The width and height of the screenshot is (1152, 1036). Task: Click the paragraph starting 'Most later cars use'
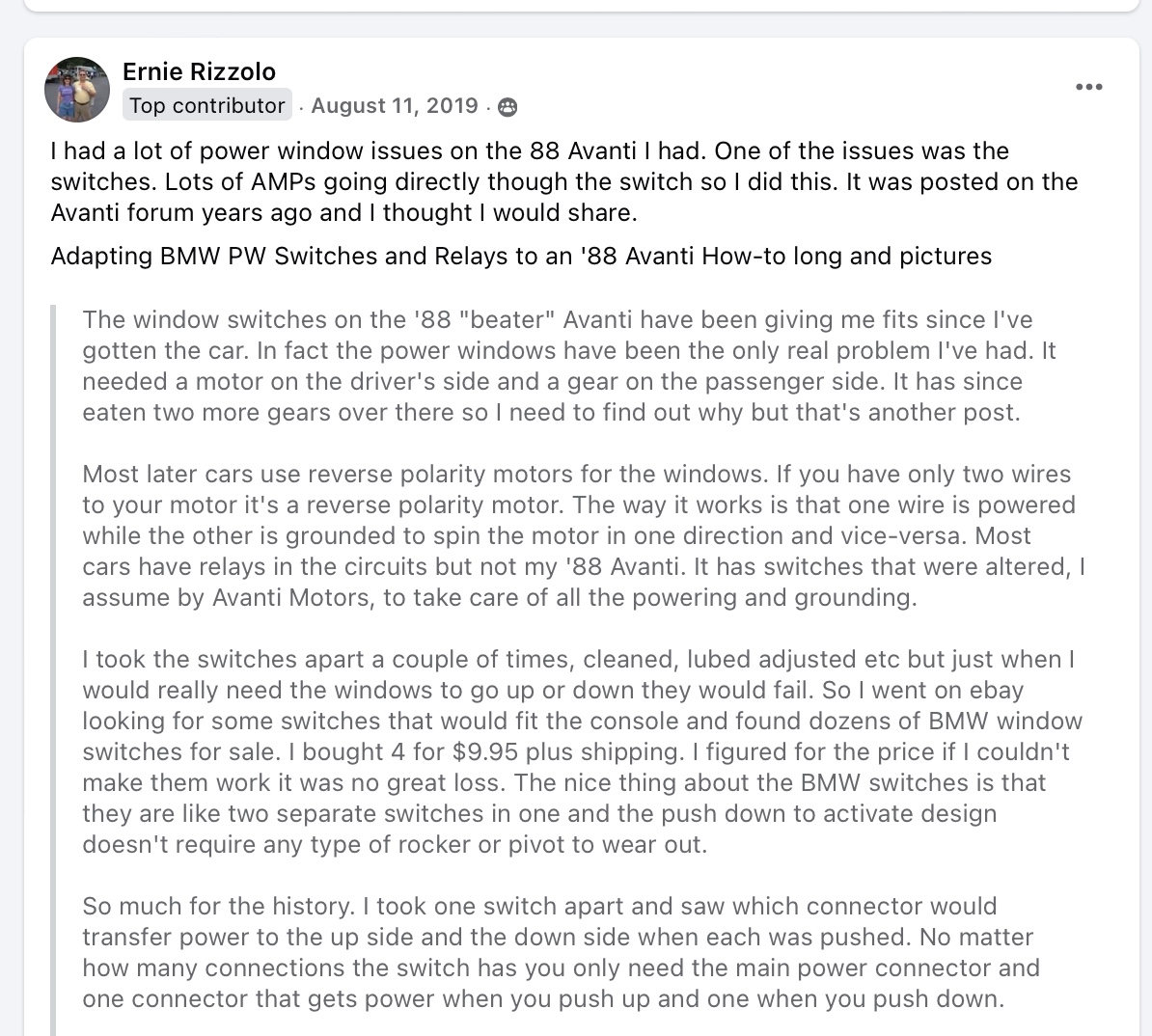click(584, 535)
